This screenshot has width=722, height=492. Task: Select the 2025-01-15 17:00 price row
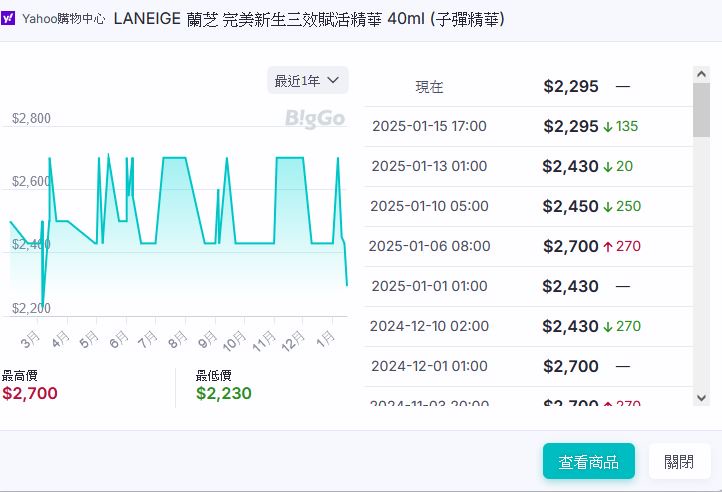click(527, 126)
